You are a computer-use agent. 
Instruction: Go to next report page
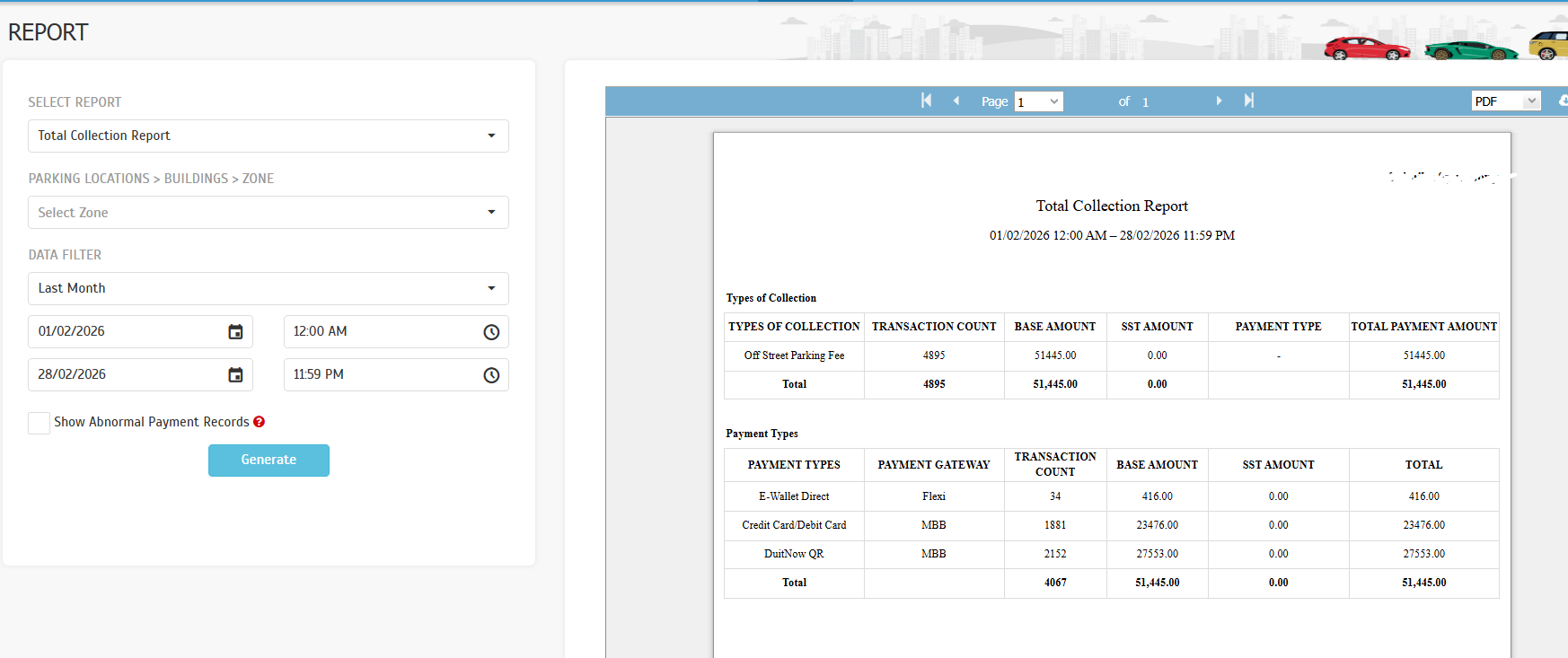click(1219, 101)
